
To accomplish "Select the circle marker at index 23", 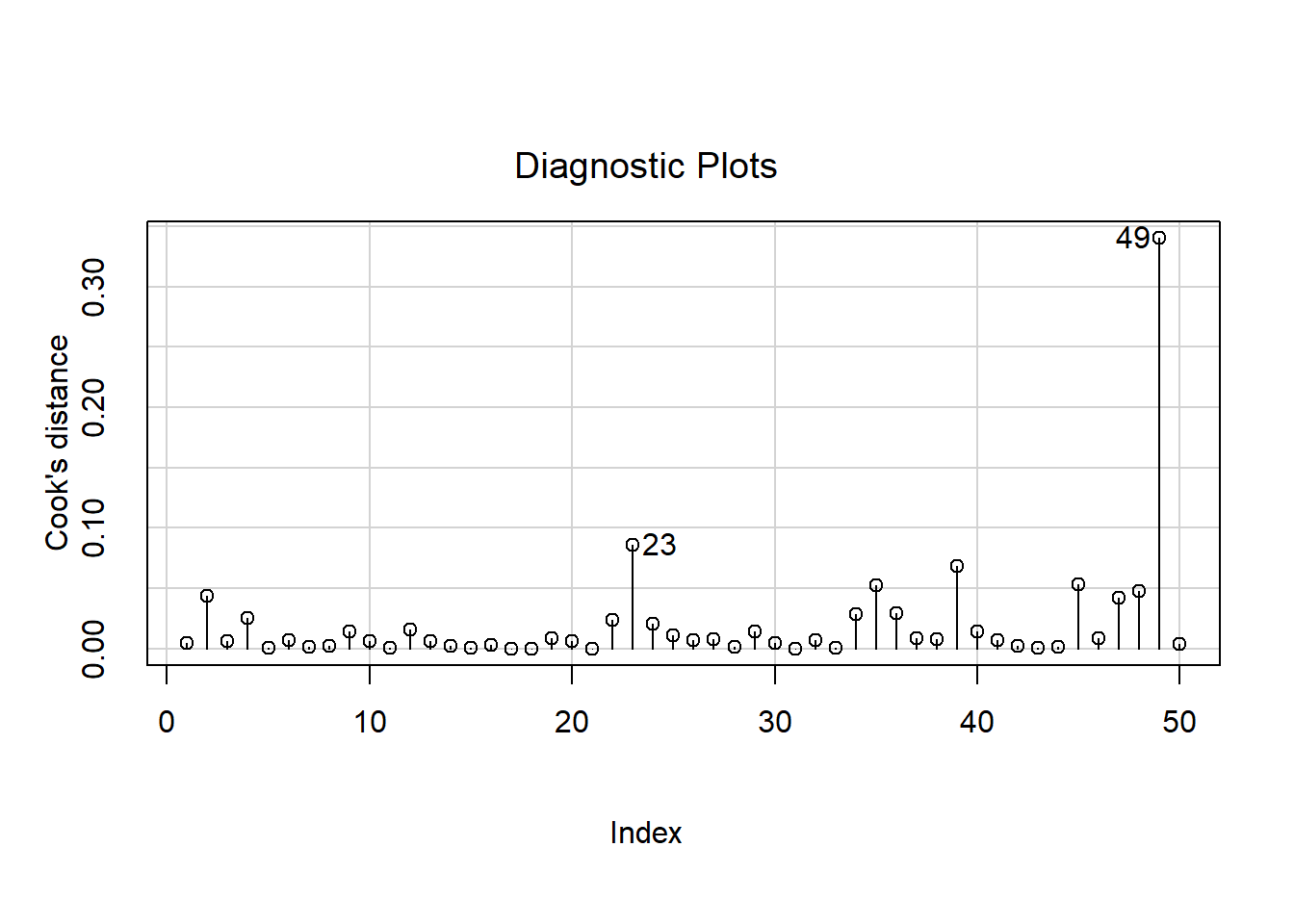I will point(633,545).
